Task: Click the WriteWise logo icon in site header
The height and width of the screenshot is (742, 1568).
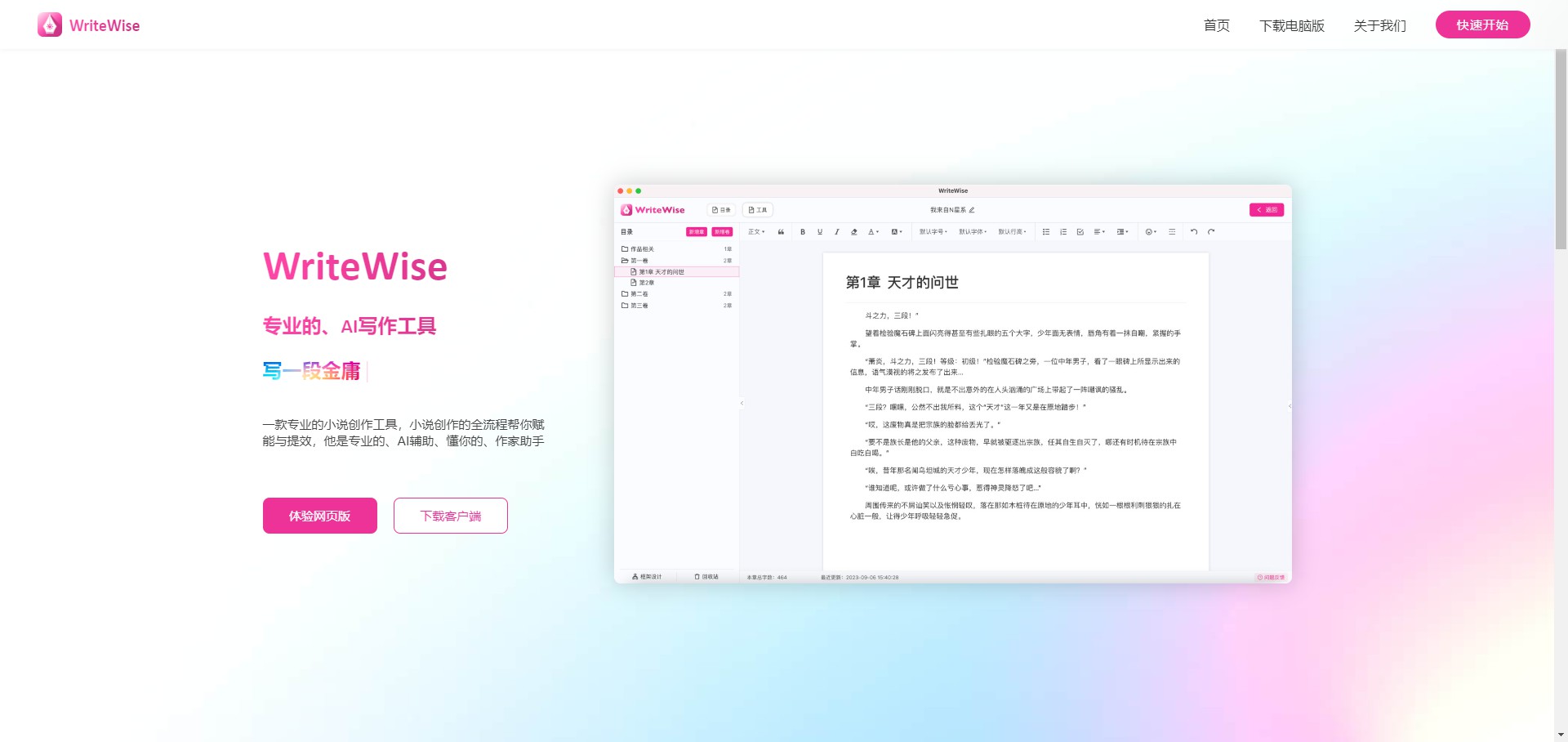Action: point(50,25)
